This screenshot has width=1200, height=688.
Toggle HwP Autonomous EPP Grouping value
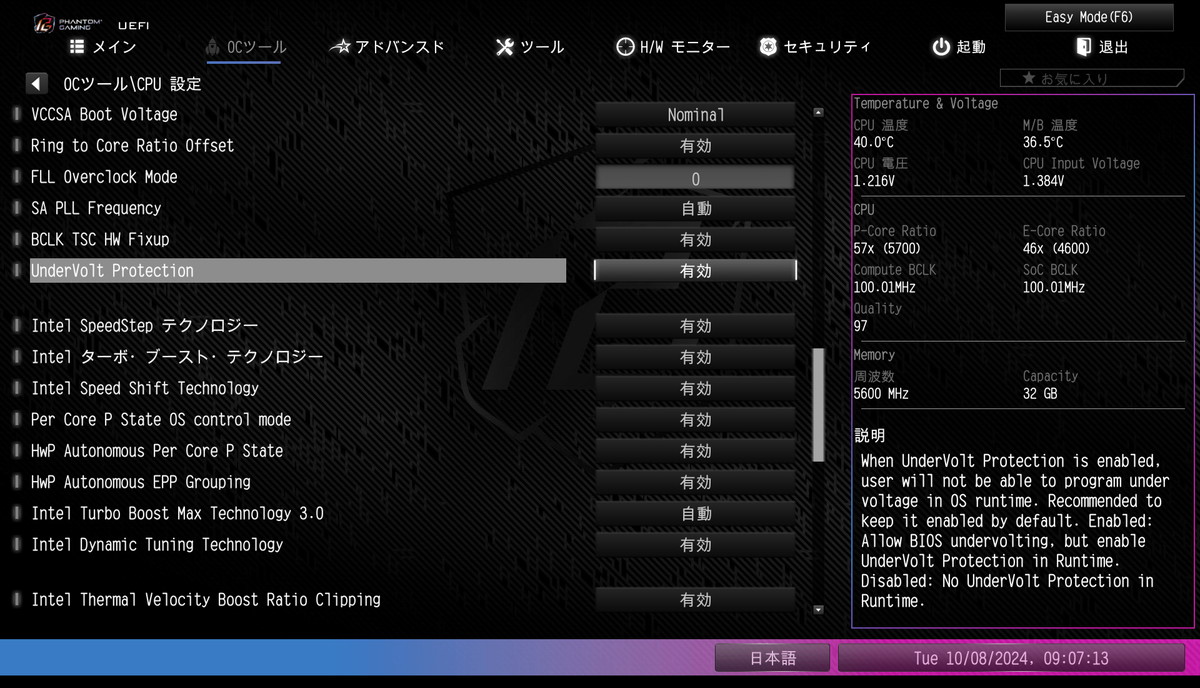tap(696, 482)
